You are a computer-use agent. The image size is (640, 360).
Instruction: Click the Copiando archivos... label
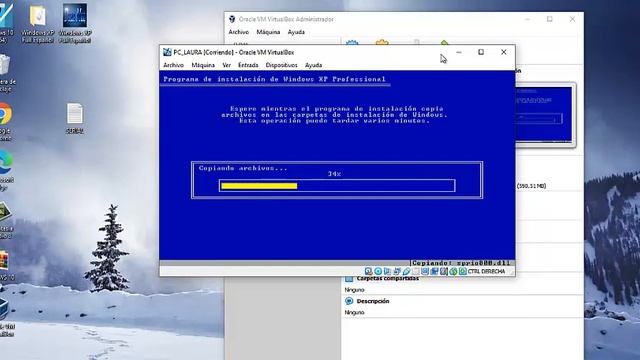click(x=243, y=168)
